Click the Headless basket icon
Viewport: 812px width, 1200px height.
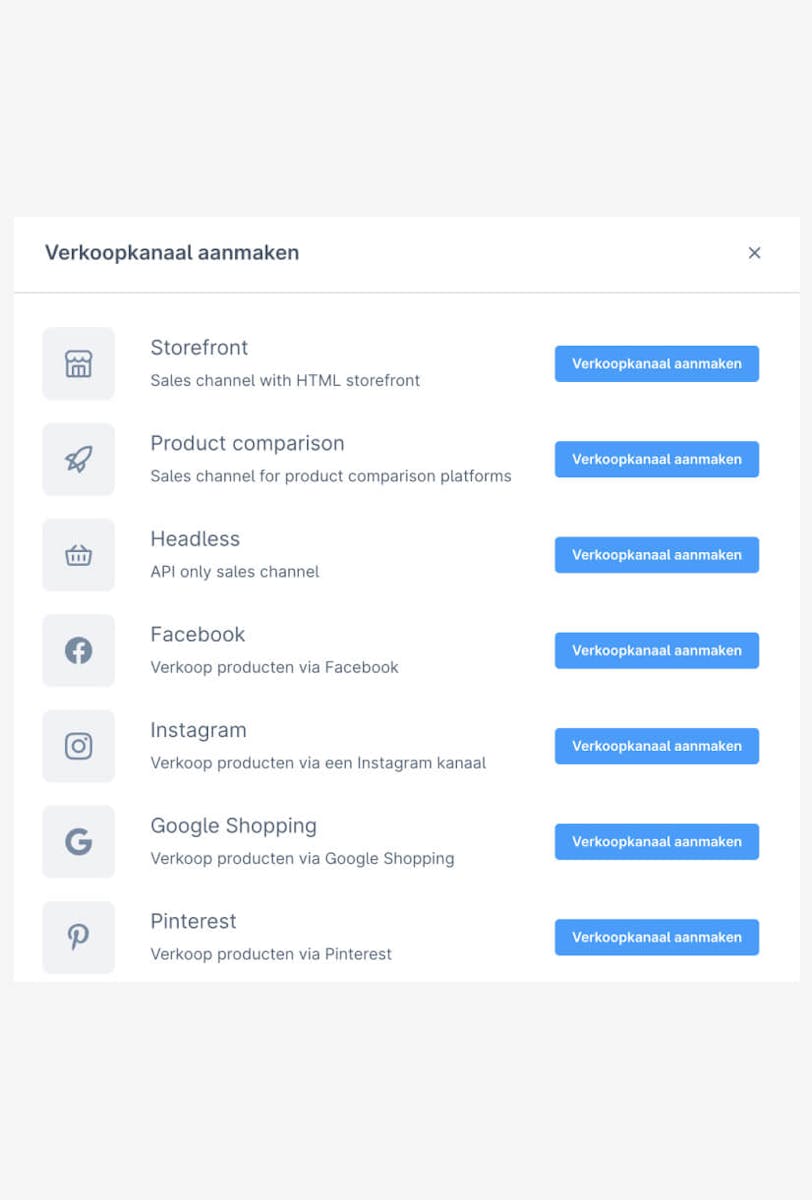(x=78, y=555)
